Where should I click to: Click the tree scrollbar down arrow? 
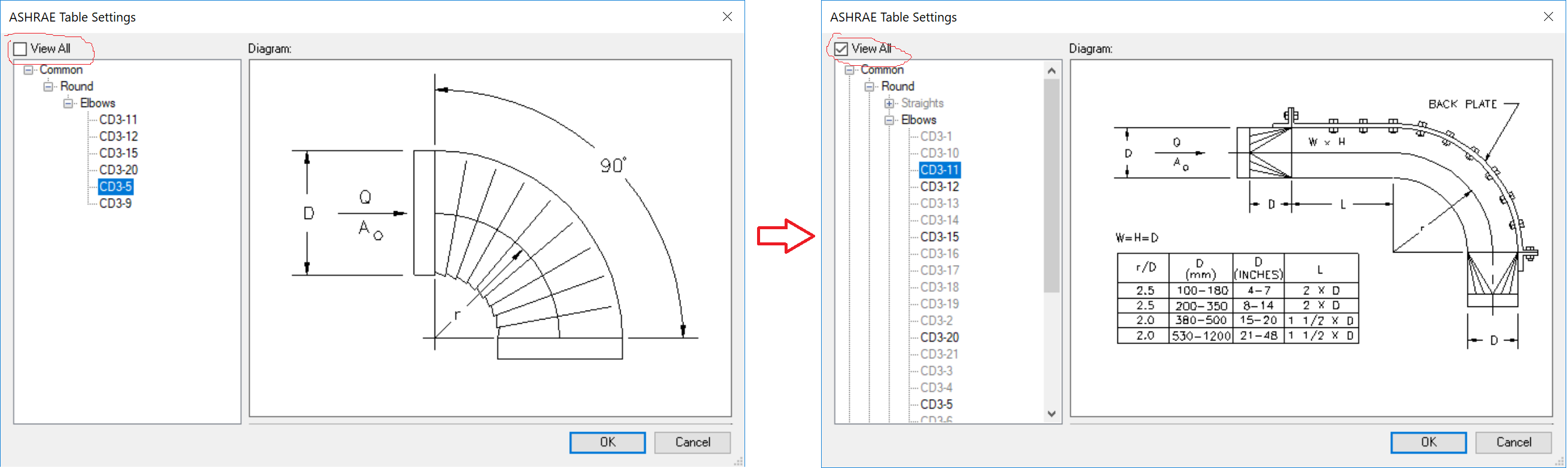tap(1051, 414)
